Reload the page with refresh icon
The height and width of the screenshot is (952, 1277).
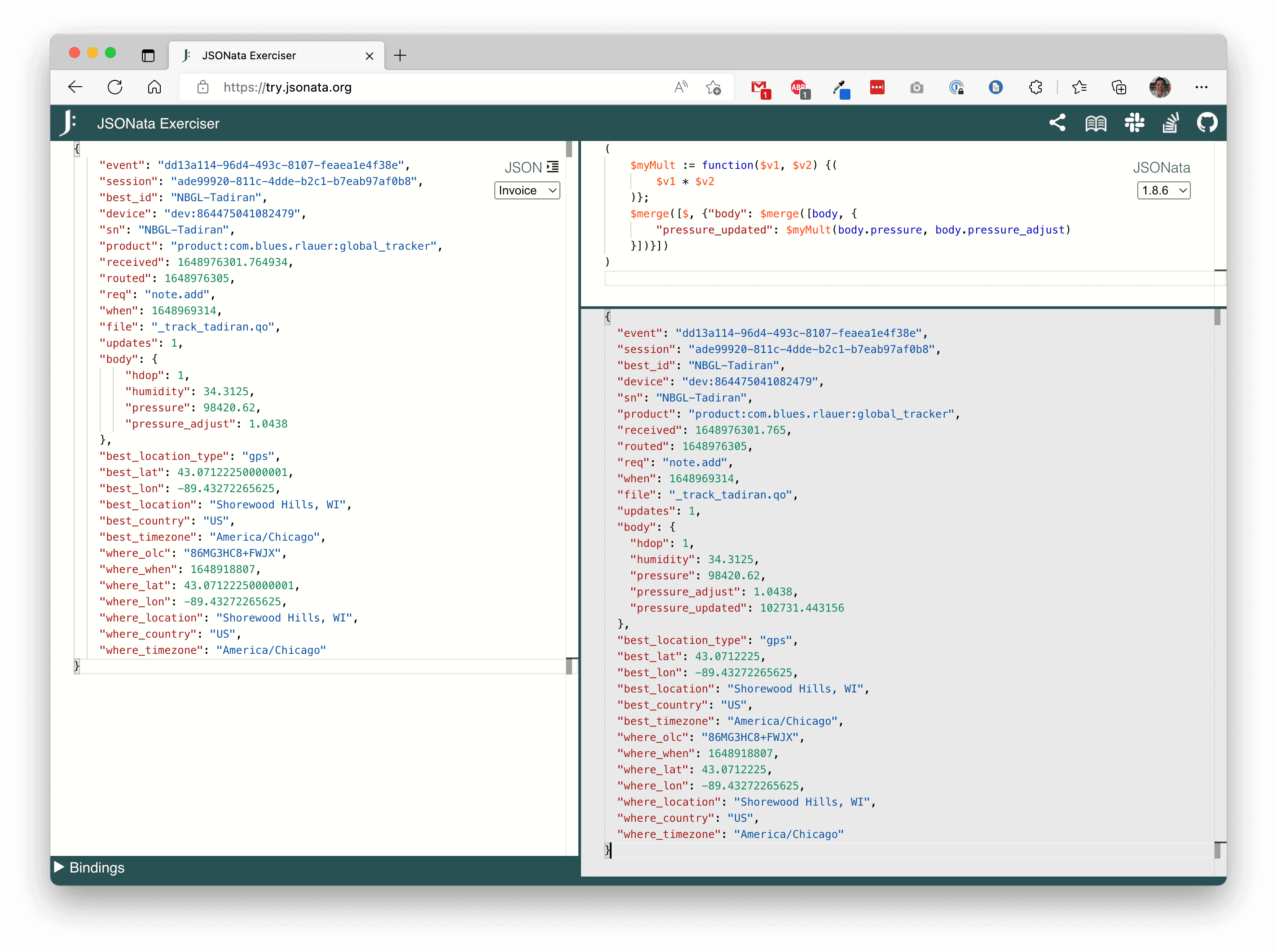click(114, 87)
